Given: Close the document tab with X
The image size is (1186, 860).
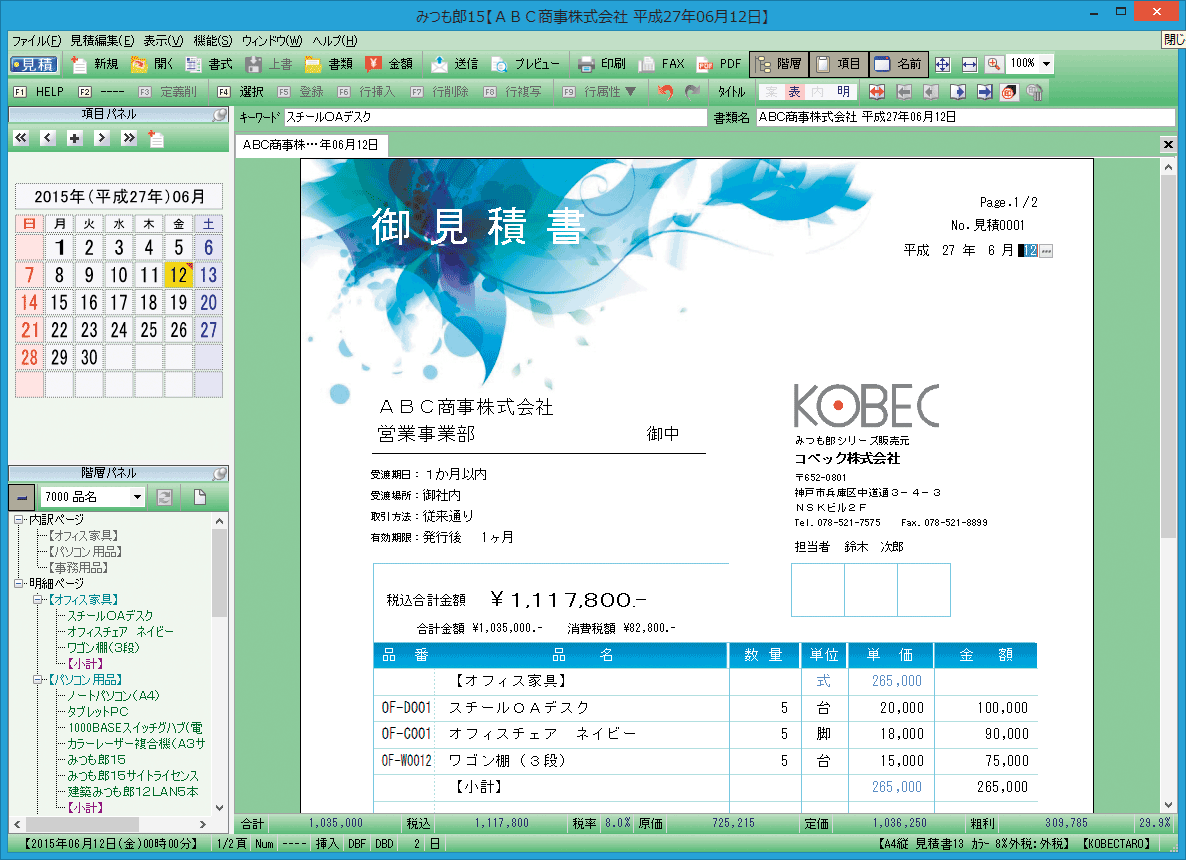Looking at the screenshot, I should point(1168,144).
